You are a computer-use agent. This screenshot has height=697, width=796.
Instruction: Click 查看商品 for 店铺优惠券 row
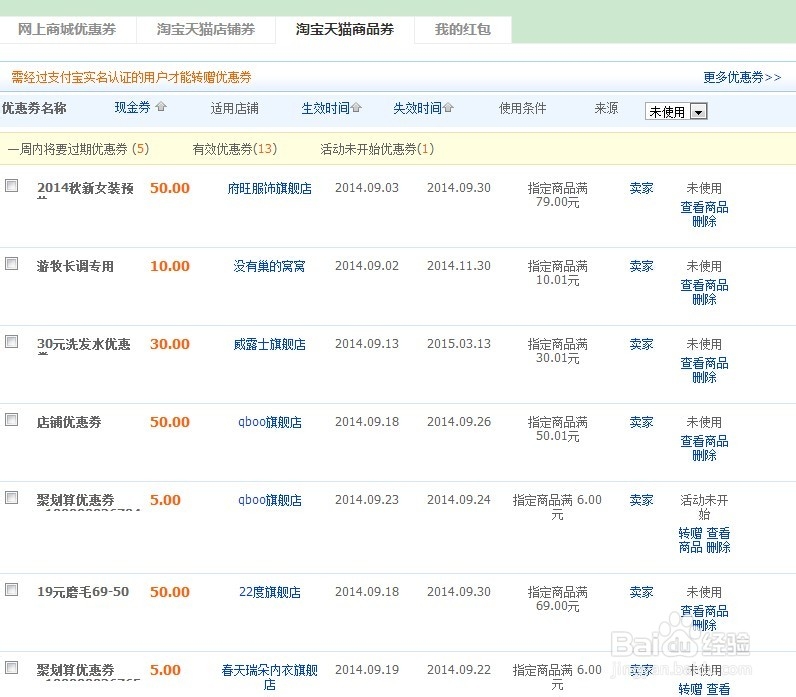(704, 441)
